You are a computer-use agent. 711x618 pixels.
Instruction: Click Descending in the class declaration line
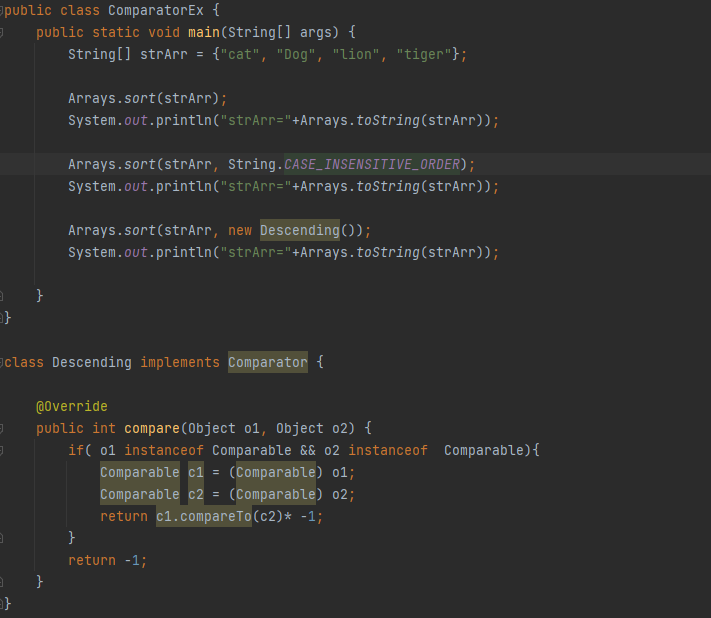(92, 362)
